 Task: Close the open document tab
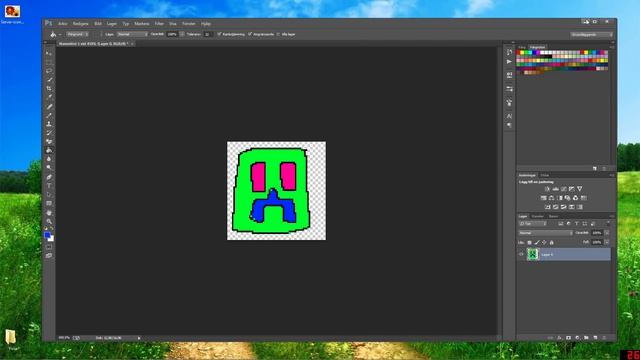click(x=132, y=44)
